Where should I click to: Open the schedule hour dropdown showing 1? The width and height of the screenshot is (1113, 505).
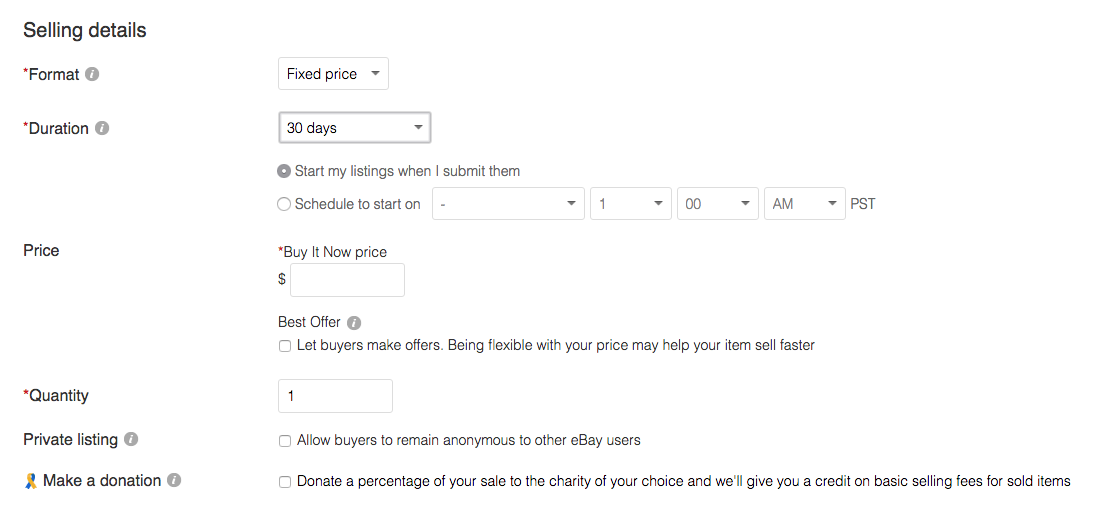631,204
